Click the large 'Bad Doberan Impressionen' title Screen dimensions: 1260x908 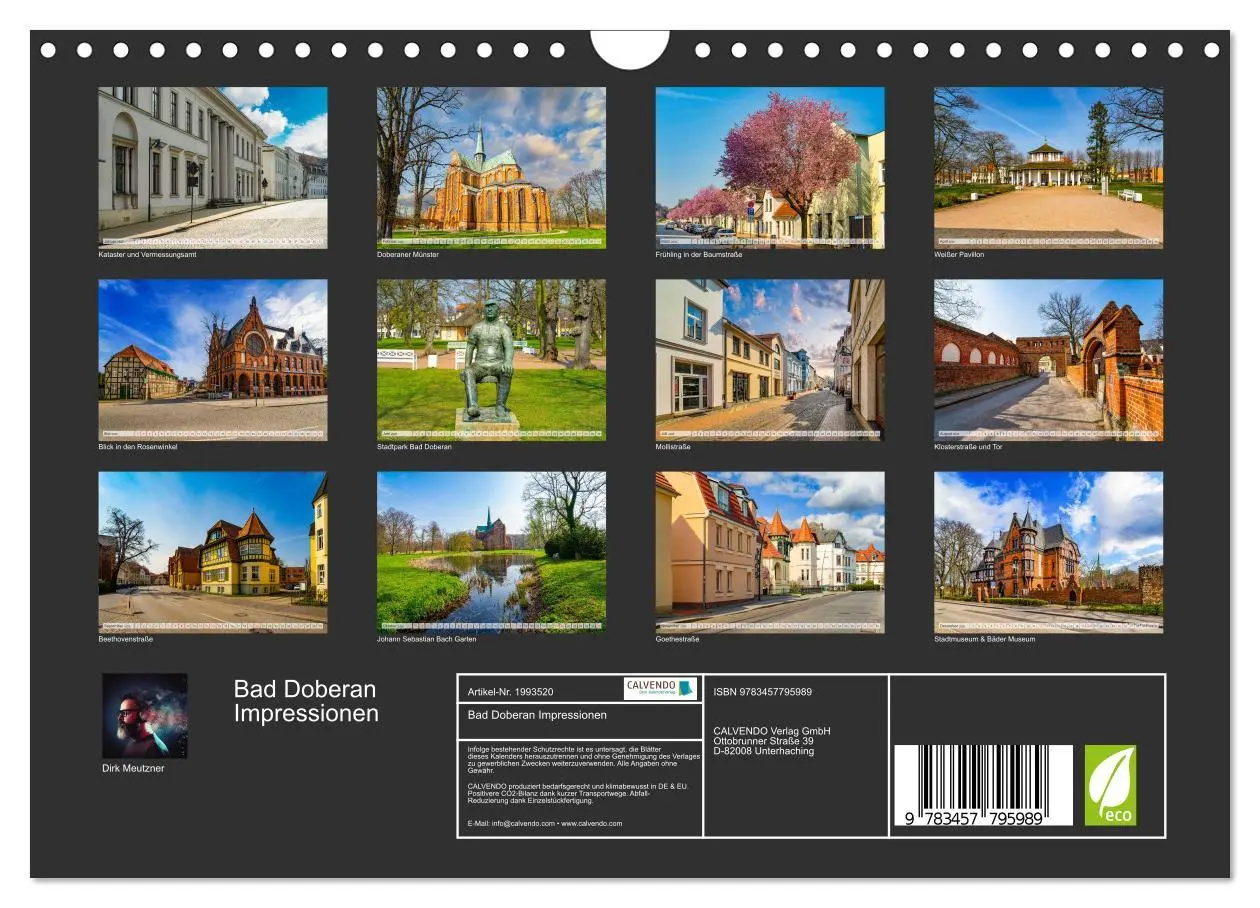tap(306, 701)
